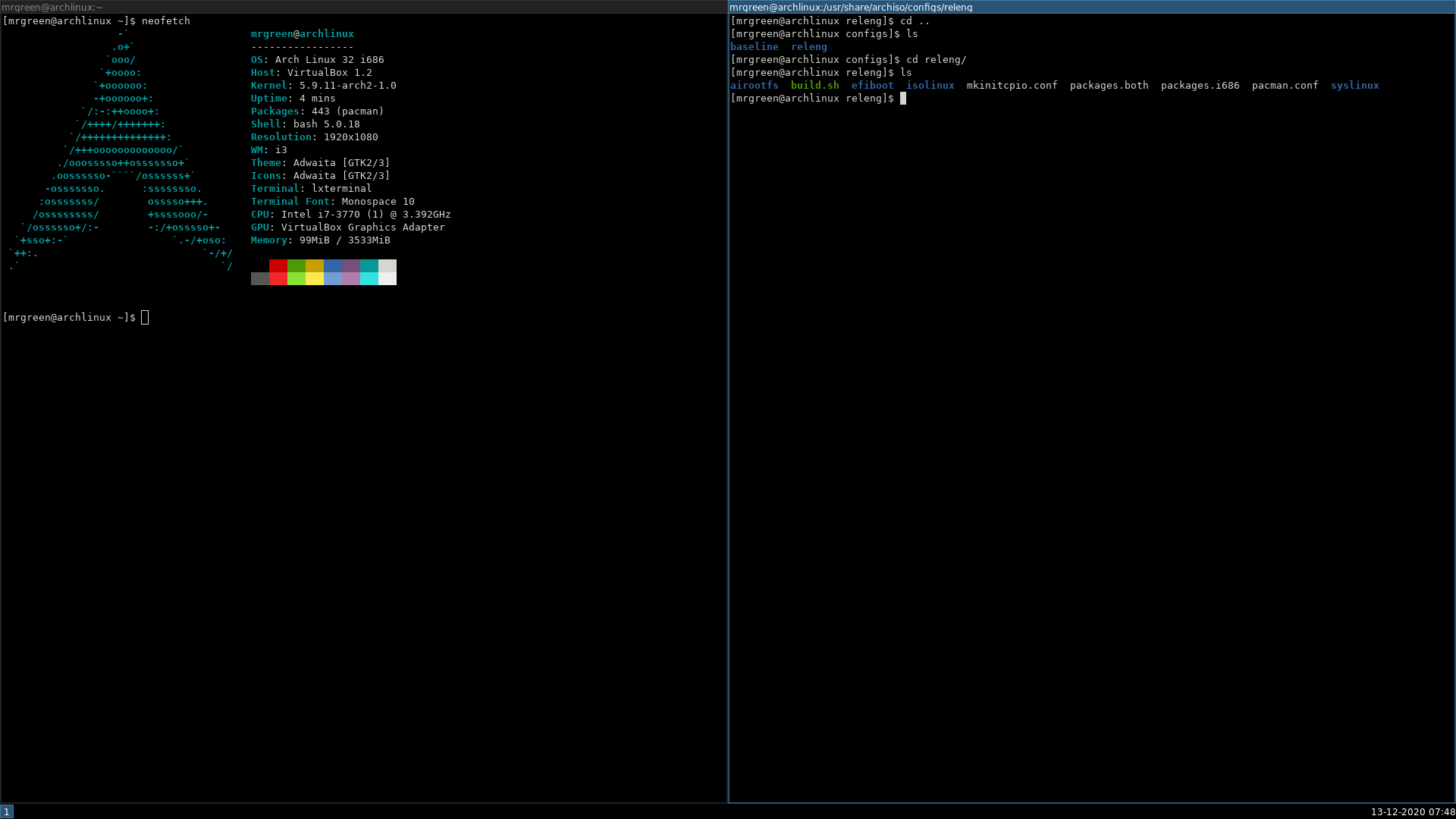Focus the right terminal title bar showing configs/releng
The image size is (1456, 819).
point(1092,7)
